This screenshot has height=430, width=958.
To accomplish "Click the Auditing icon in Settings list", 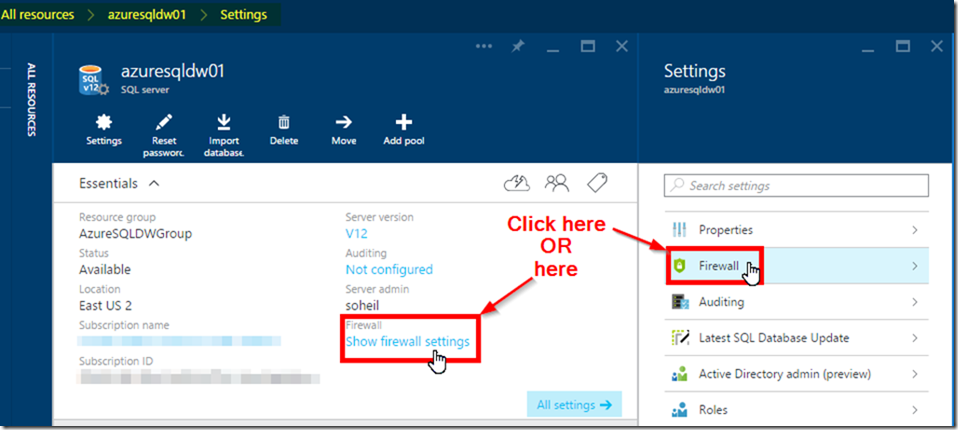I will (x=680, y=302).
